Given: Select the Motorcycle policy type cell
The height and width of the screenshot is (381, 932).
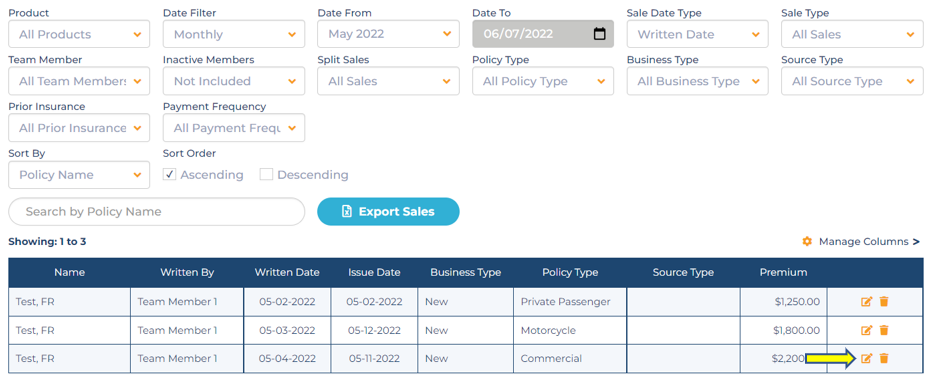Looking at the screenshot, I should pyautogui.click(x=570, y=330).
